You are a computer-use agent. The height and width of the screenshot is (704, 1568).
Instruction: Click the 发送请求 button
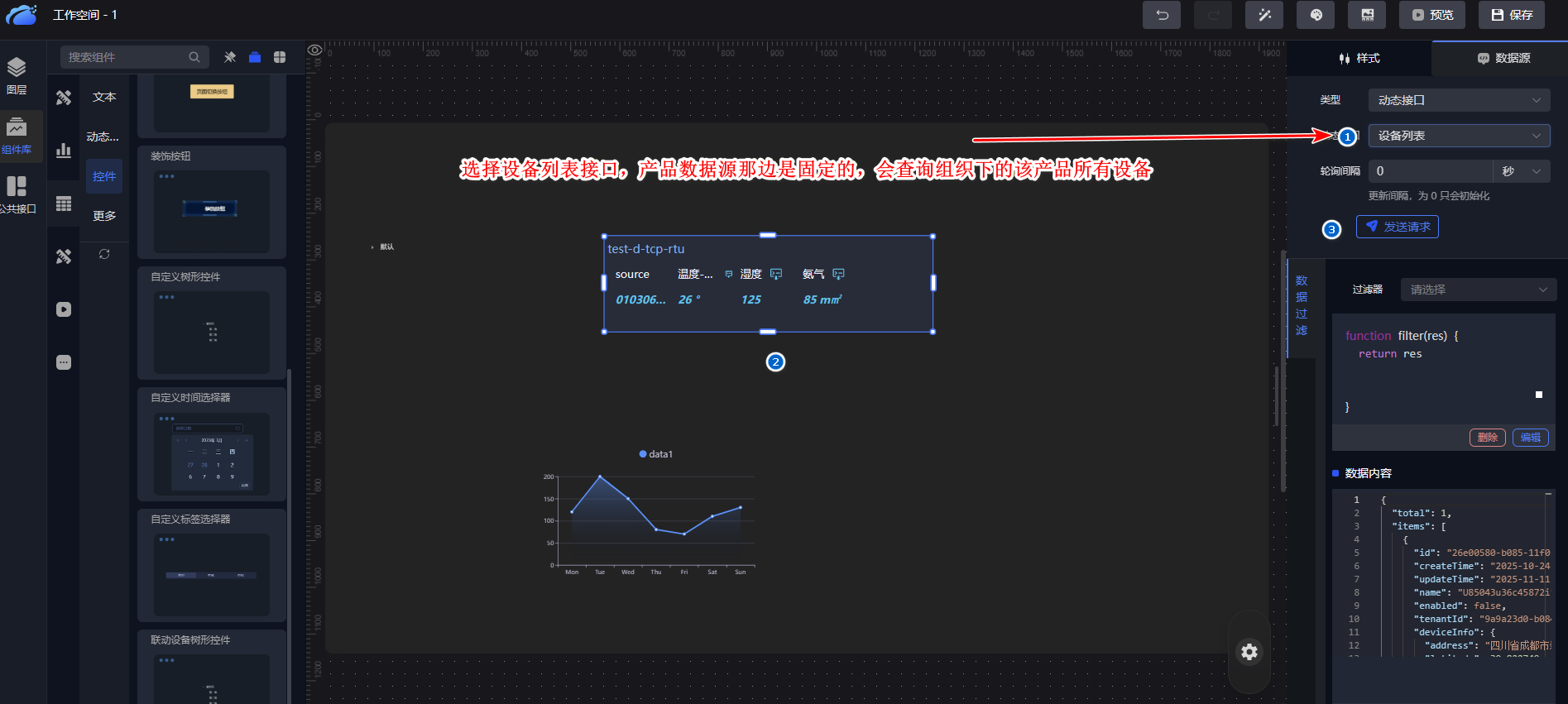[1397, 227]
